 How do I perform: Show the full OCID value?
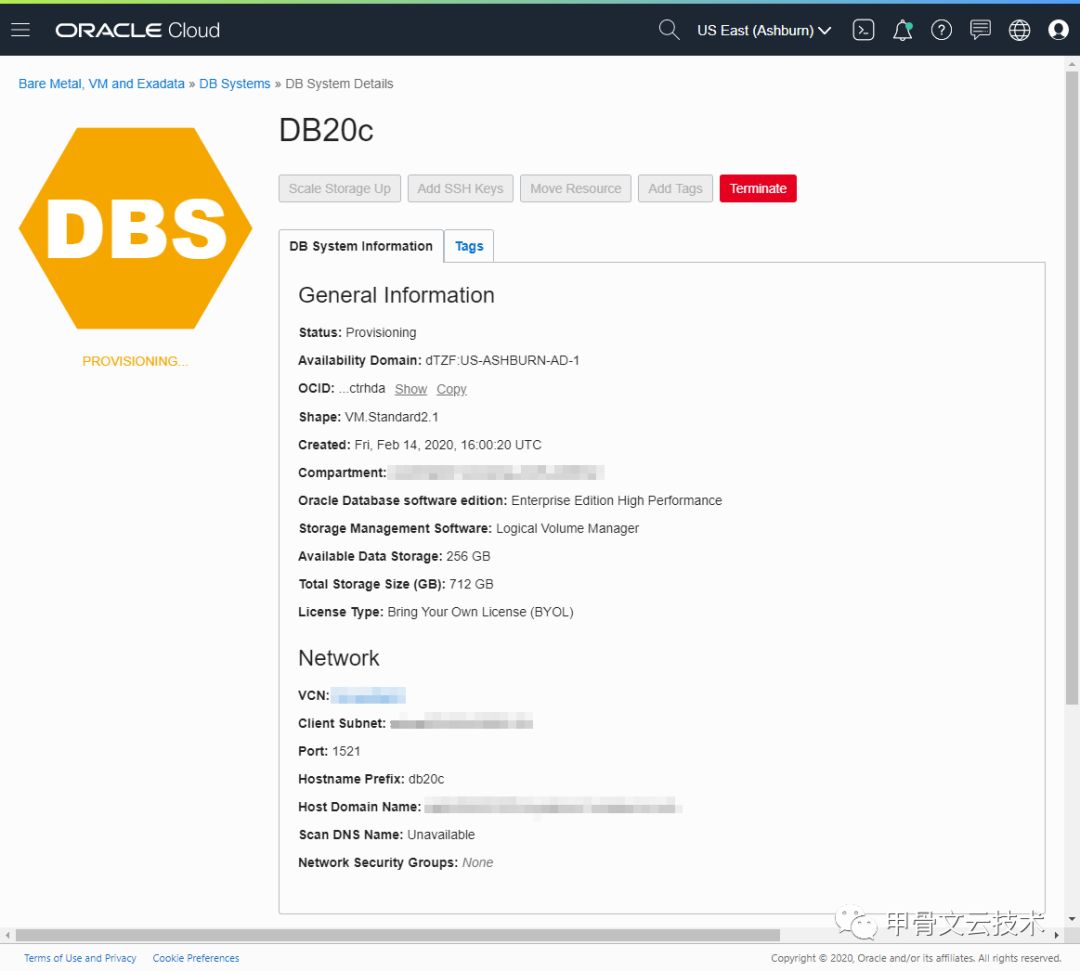click(411, 389)
